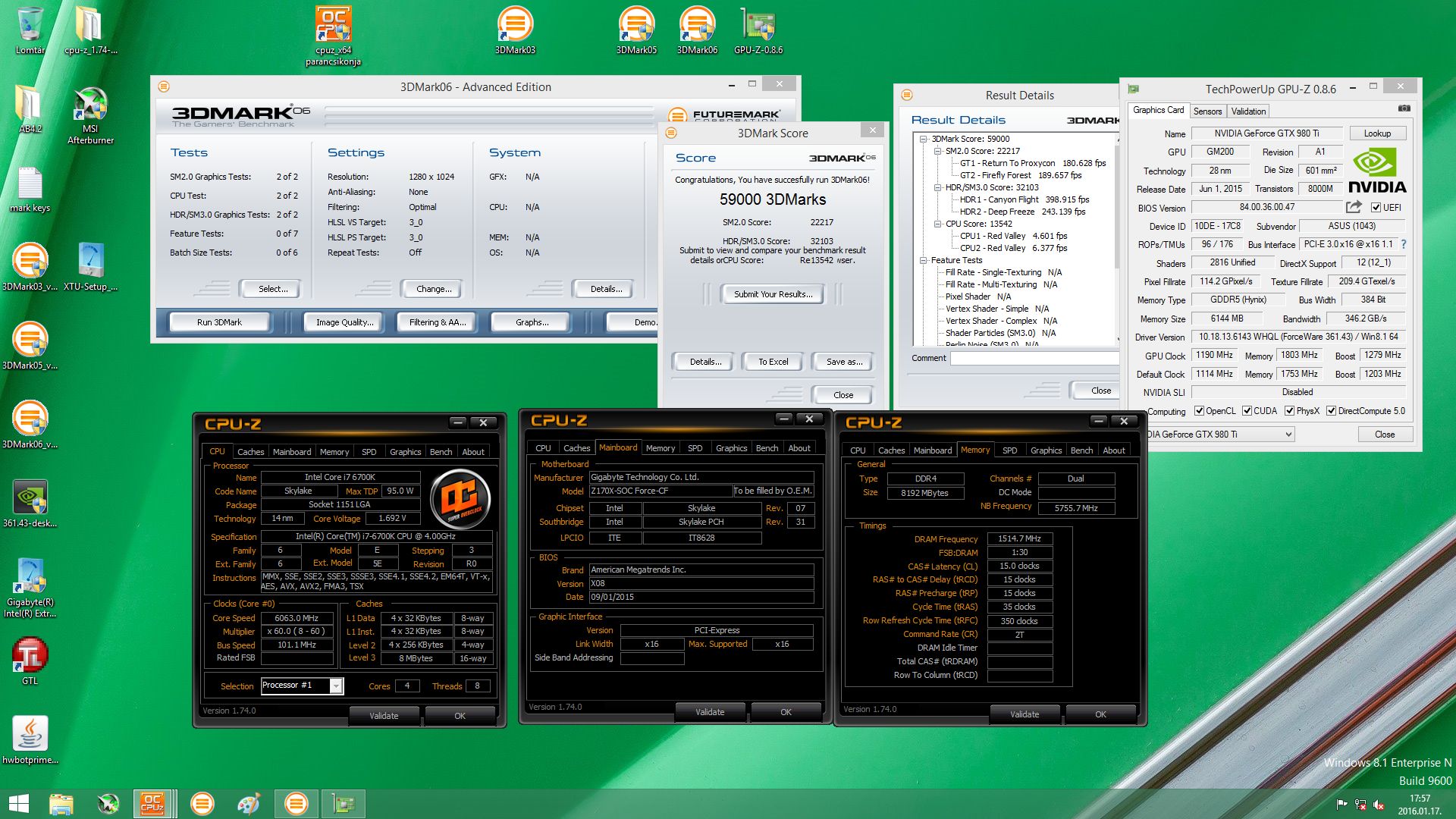Toggle the CUDA checkbox in GPU-Z
This screenshot has width=1456, height=819.
pyautogui.click(x=1247, y=411)
